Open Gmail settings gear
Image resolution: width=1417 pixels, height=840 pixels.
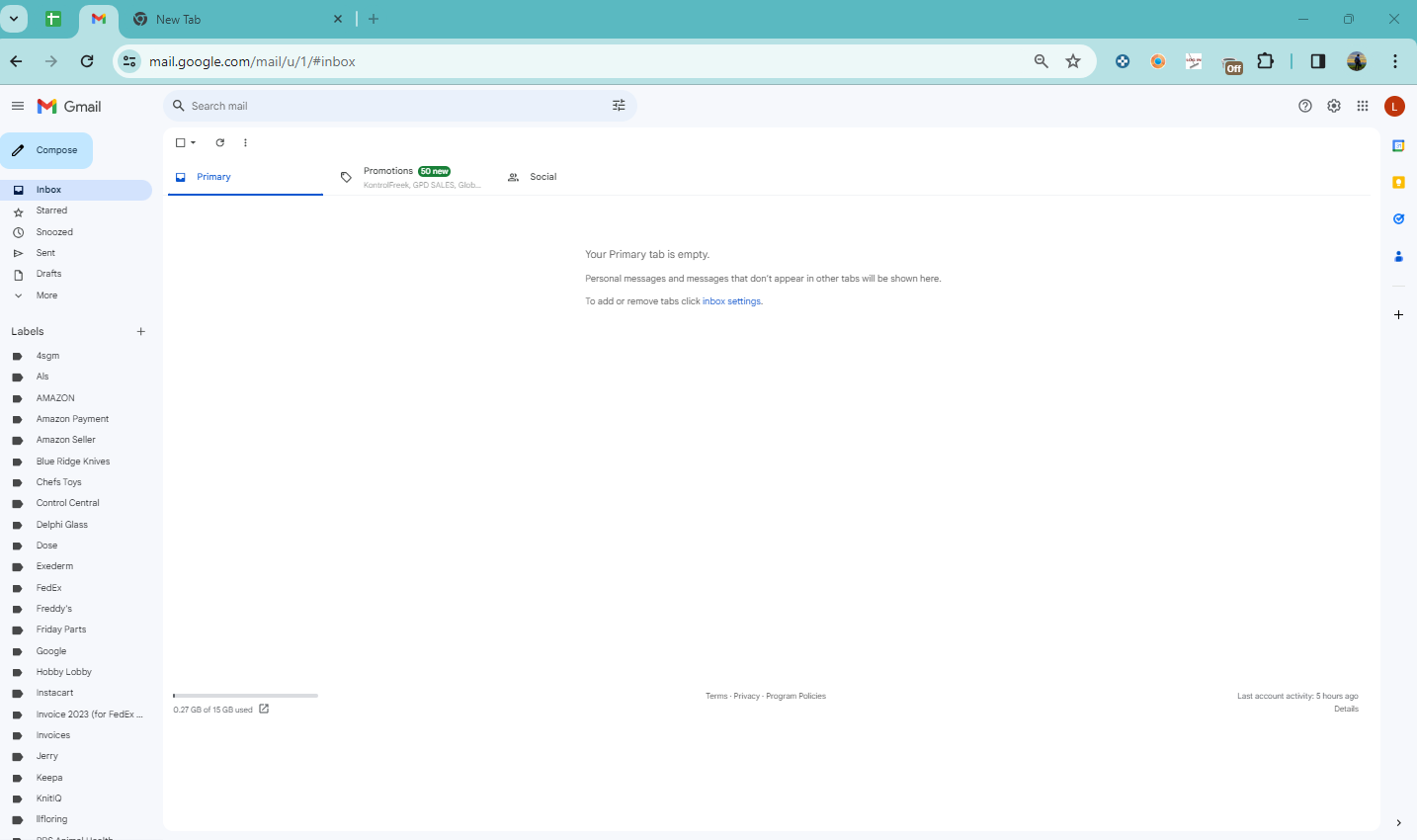pos(1334,106)
